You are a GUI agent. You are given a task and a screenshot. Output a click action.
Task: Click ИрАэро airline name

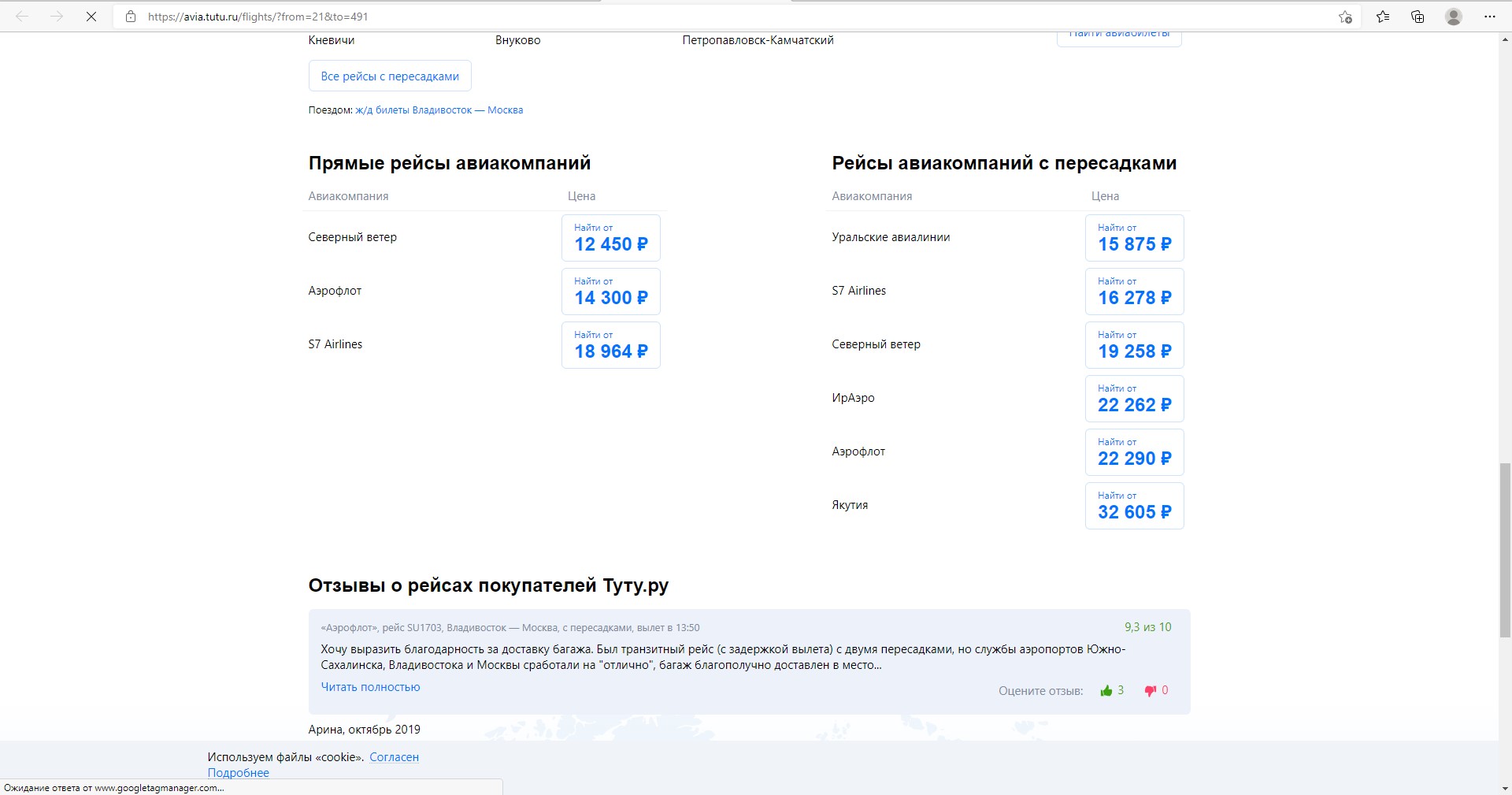tap(853, 398)
